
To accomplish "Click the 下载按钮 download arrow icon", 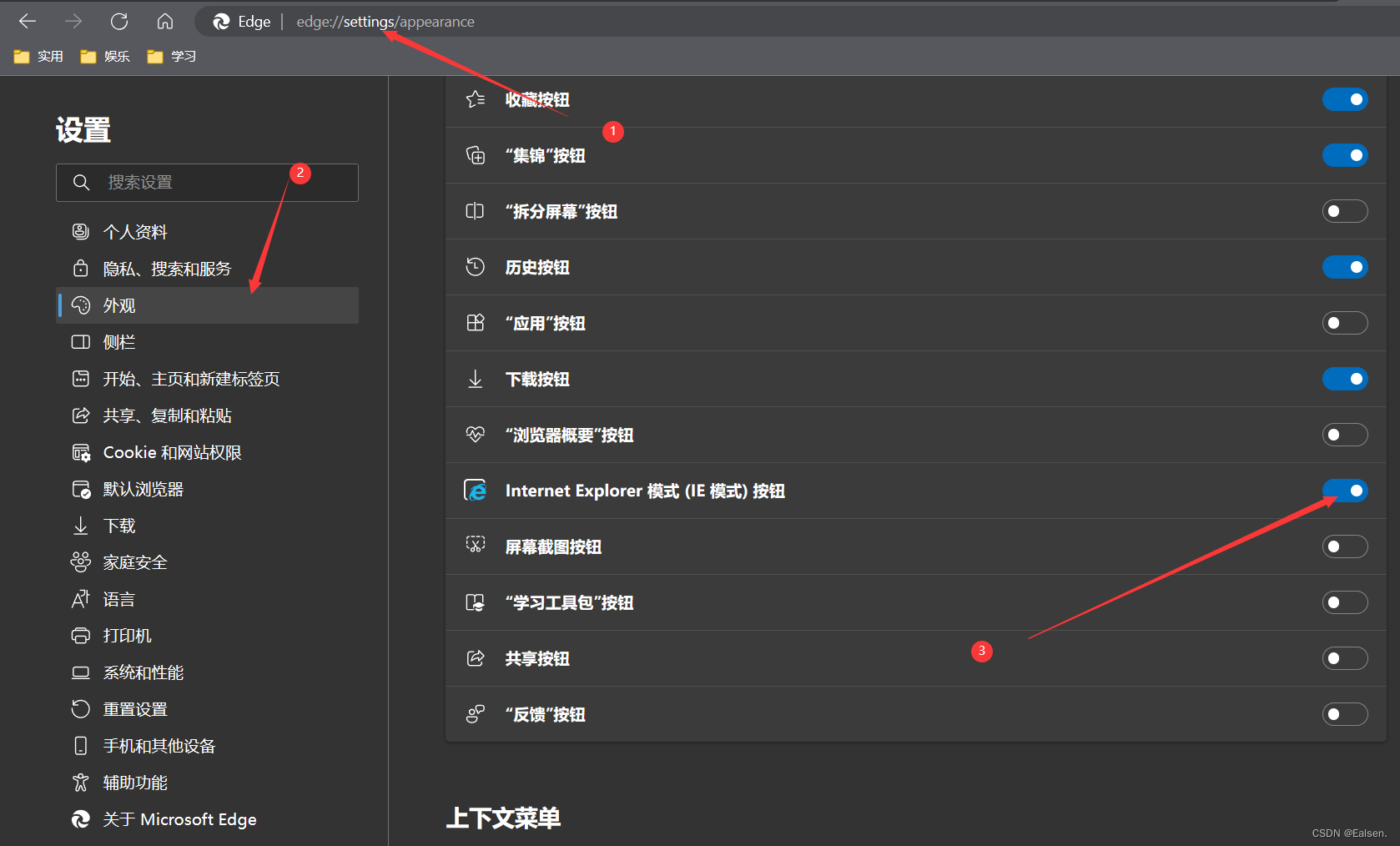I will 476,379.
